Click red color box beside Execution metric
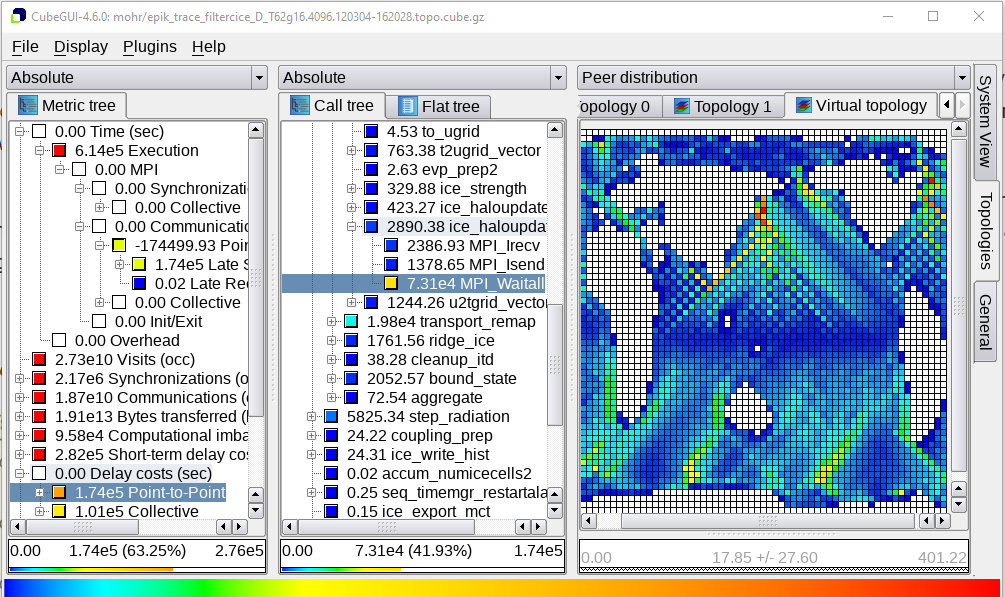The width and height of the screenshot is (1005, 597). [x=59, y=150]
